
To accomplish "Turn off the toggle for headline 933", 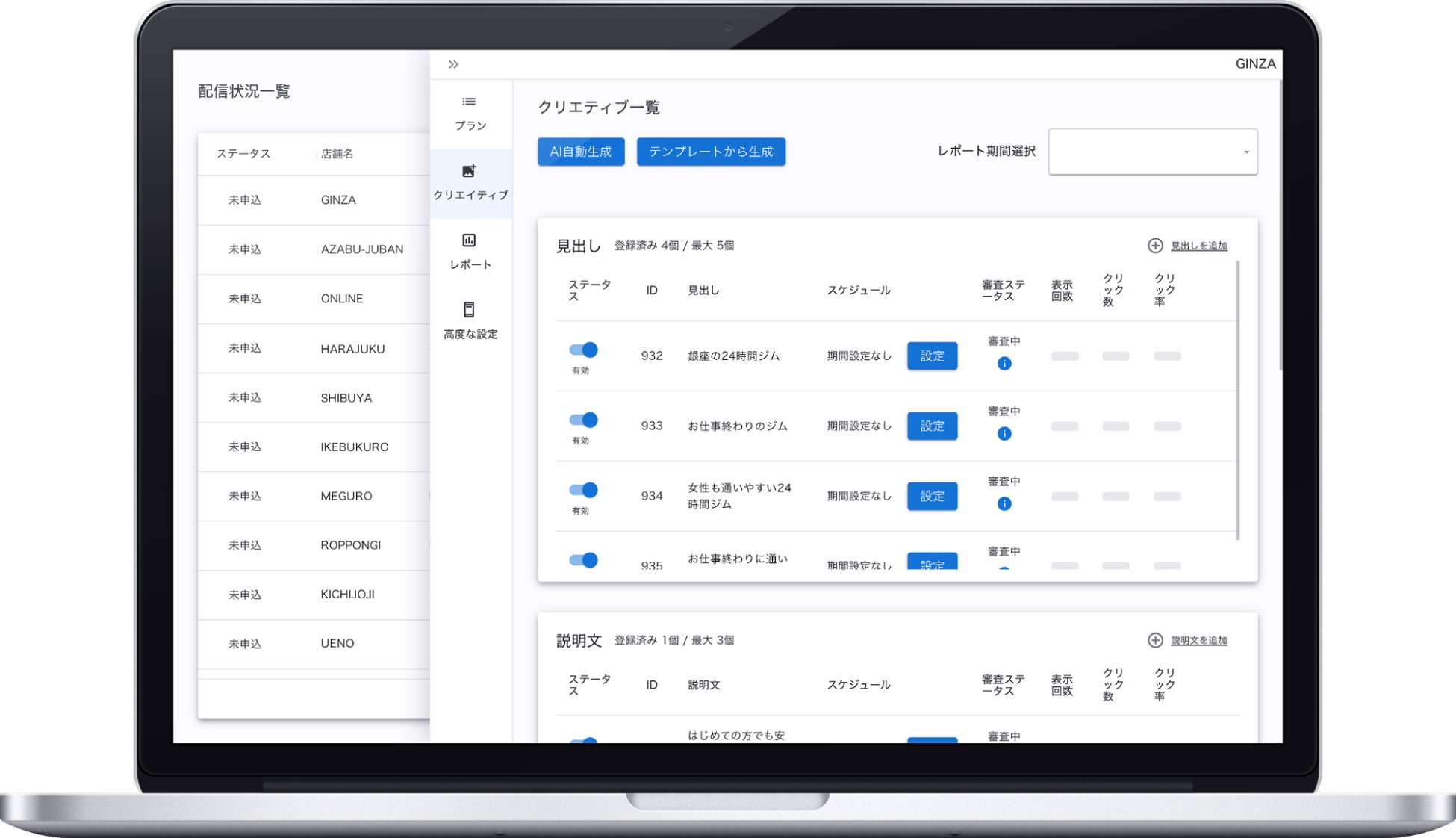I will 583,420.
